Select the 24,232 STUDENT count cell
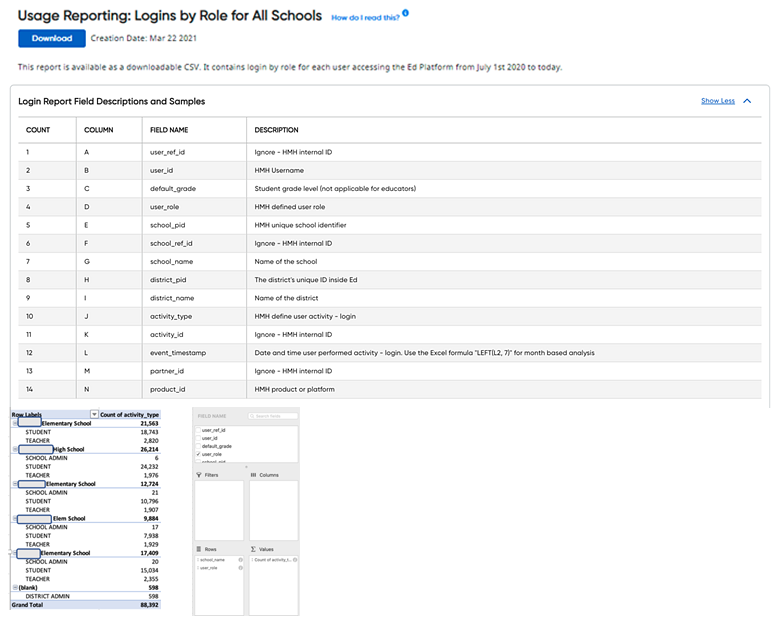 [149, 467]
